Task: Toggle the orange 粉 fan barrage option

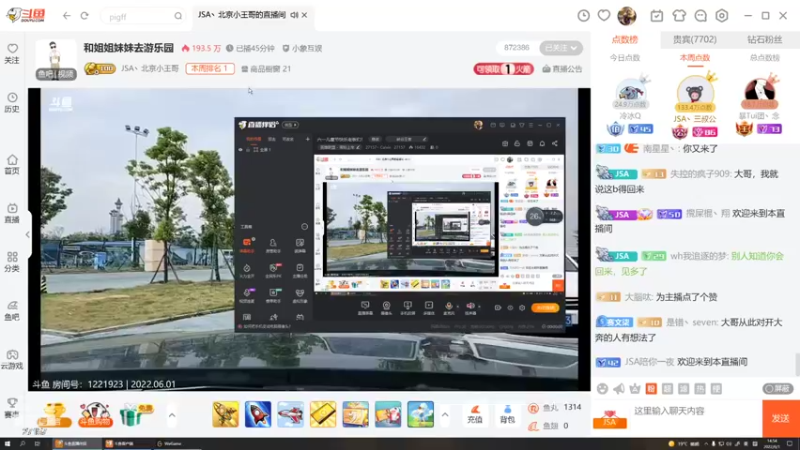Action: [651, 389]
